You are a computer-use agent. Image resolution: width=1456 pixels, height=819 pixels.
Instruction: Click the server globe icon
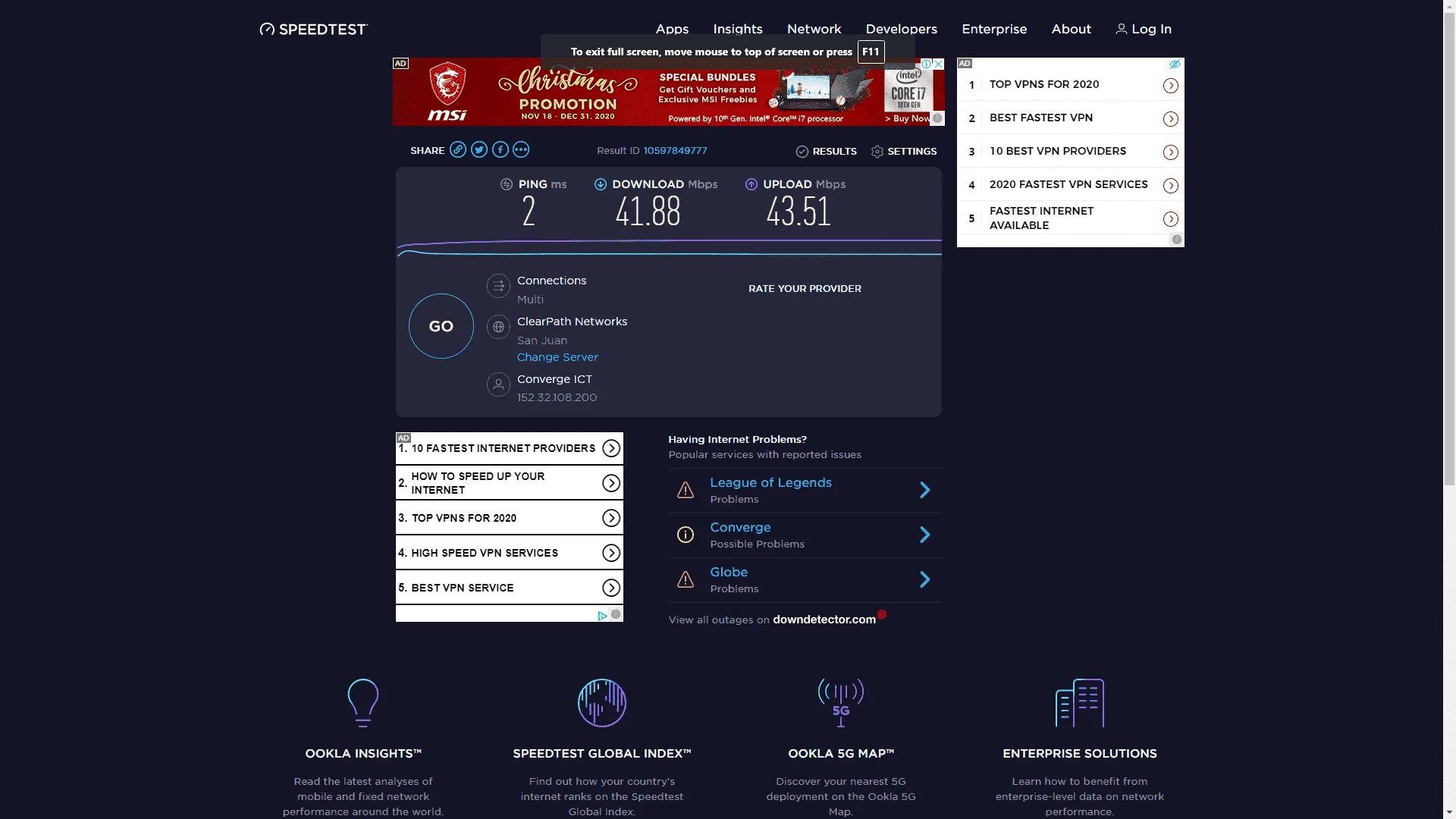[498, 327]
